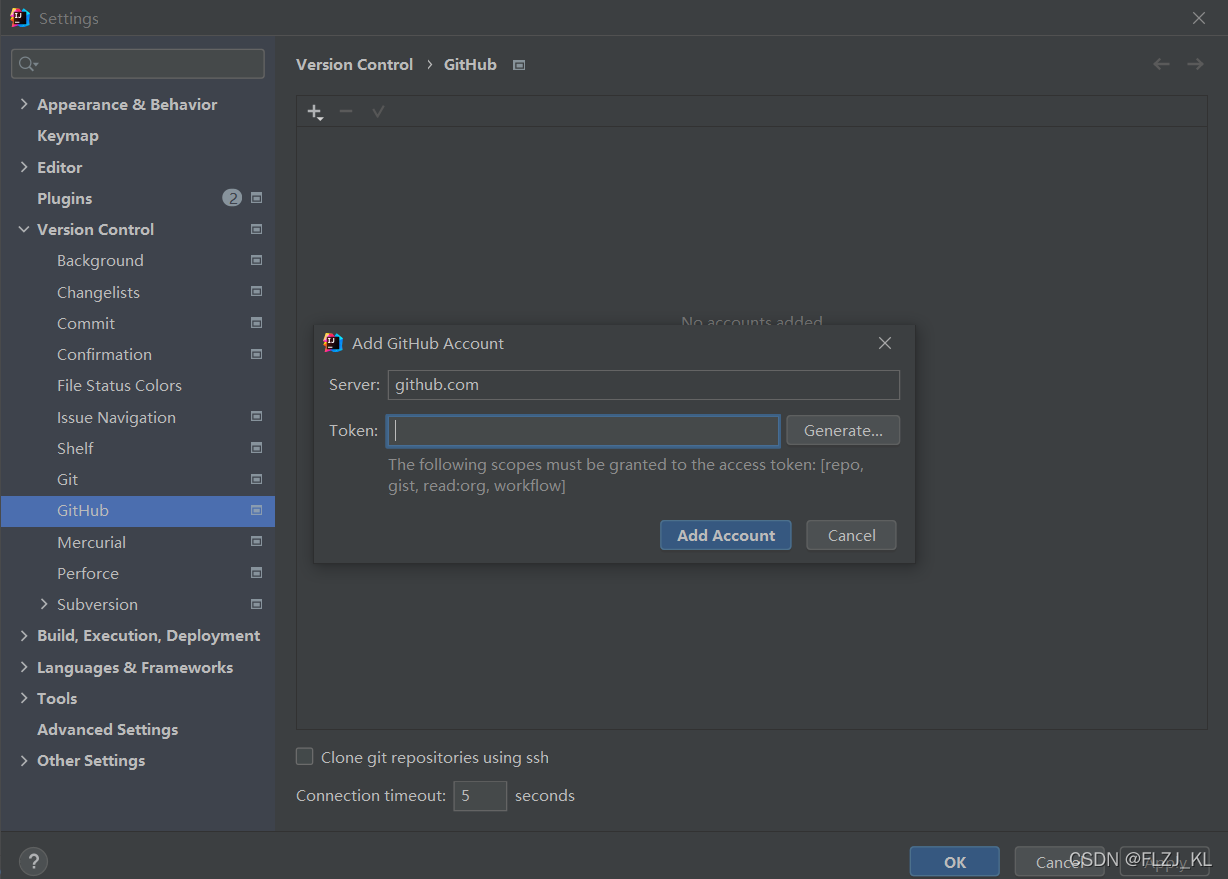Close the Add GitHub Account dialog

884,343
